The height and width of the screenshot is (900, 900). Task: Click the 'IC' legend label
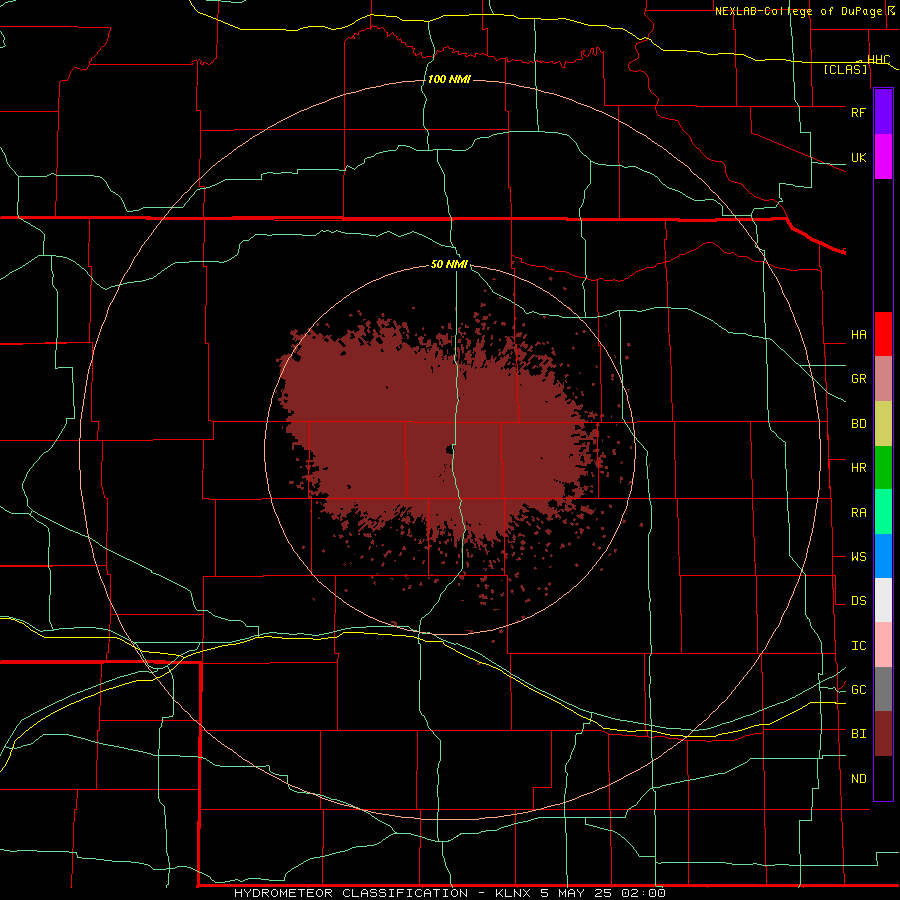pos(858,646)
